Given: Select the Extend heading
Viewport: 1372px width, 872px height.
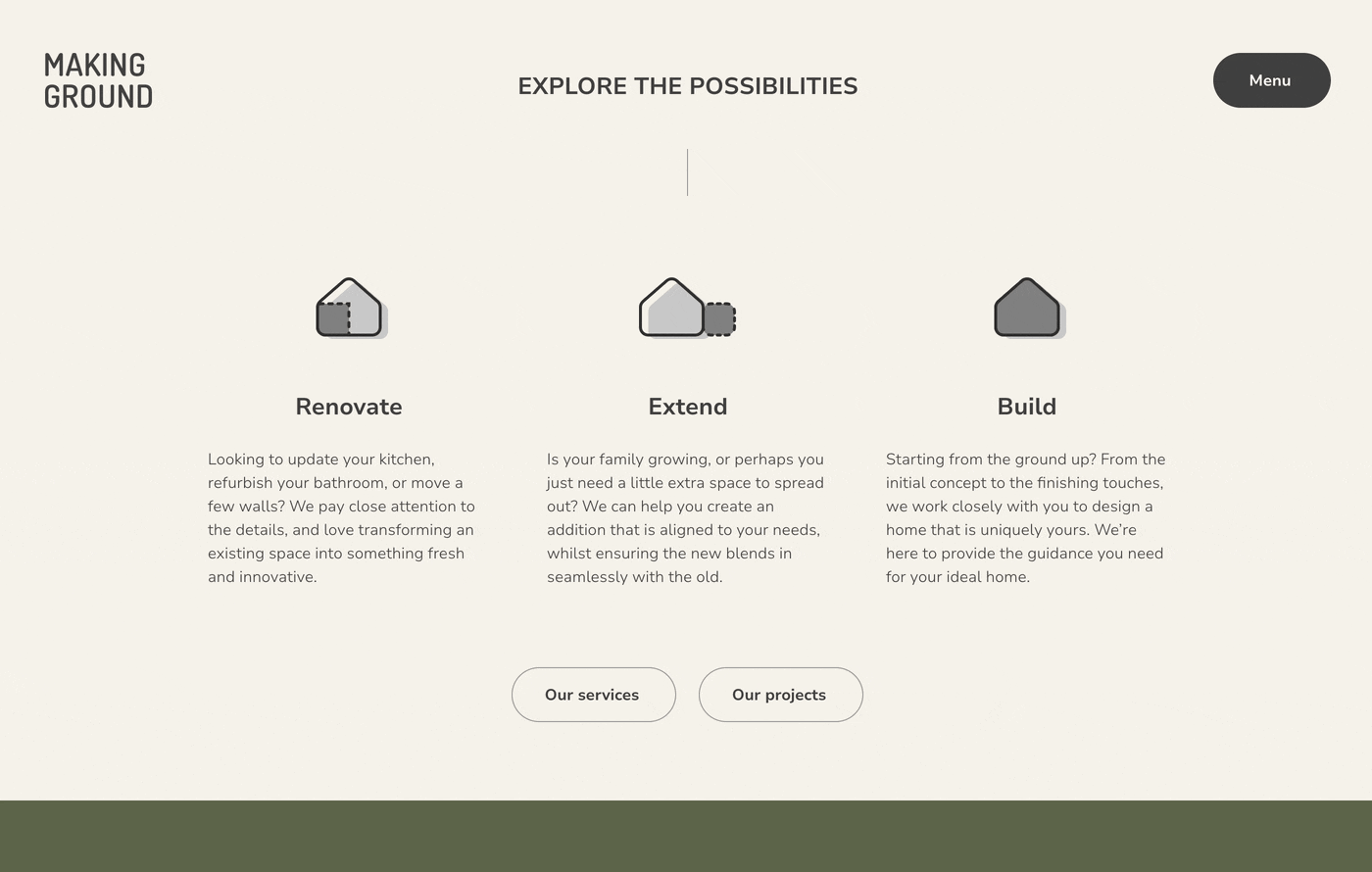Looking at the screenshot, I should pos(688,407).
